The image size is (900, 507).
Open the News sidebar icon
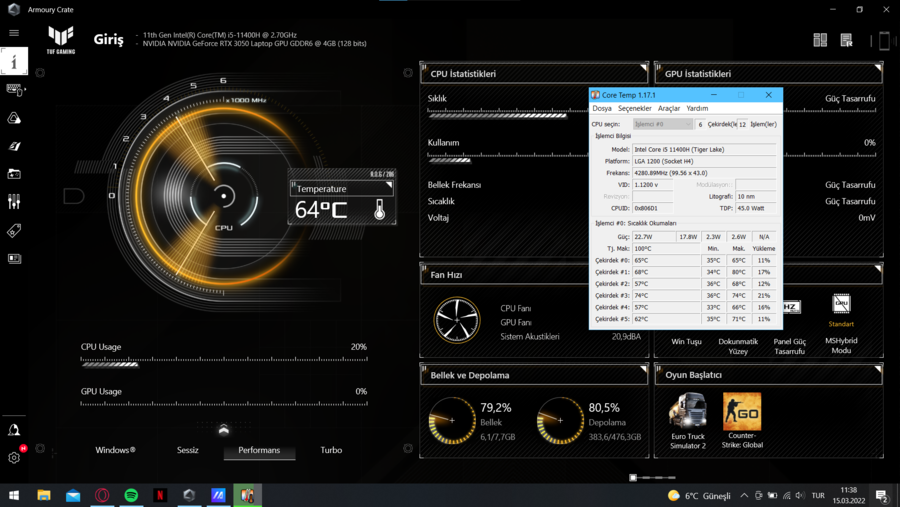[x=14, y=258]
